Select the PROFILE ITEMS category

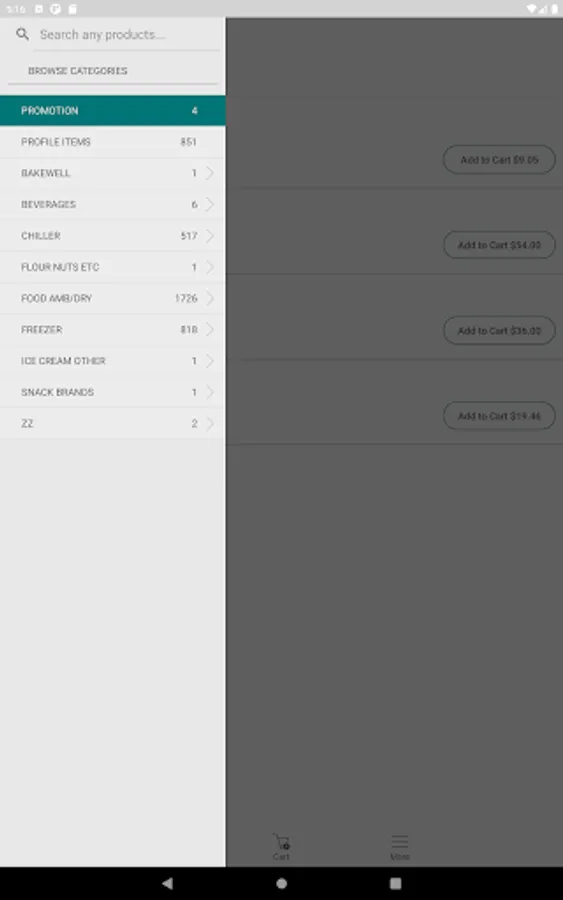112,142
